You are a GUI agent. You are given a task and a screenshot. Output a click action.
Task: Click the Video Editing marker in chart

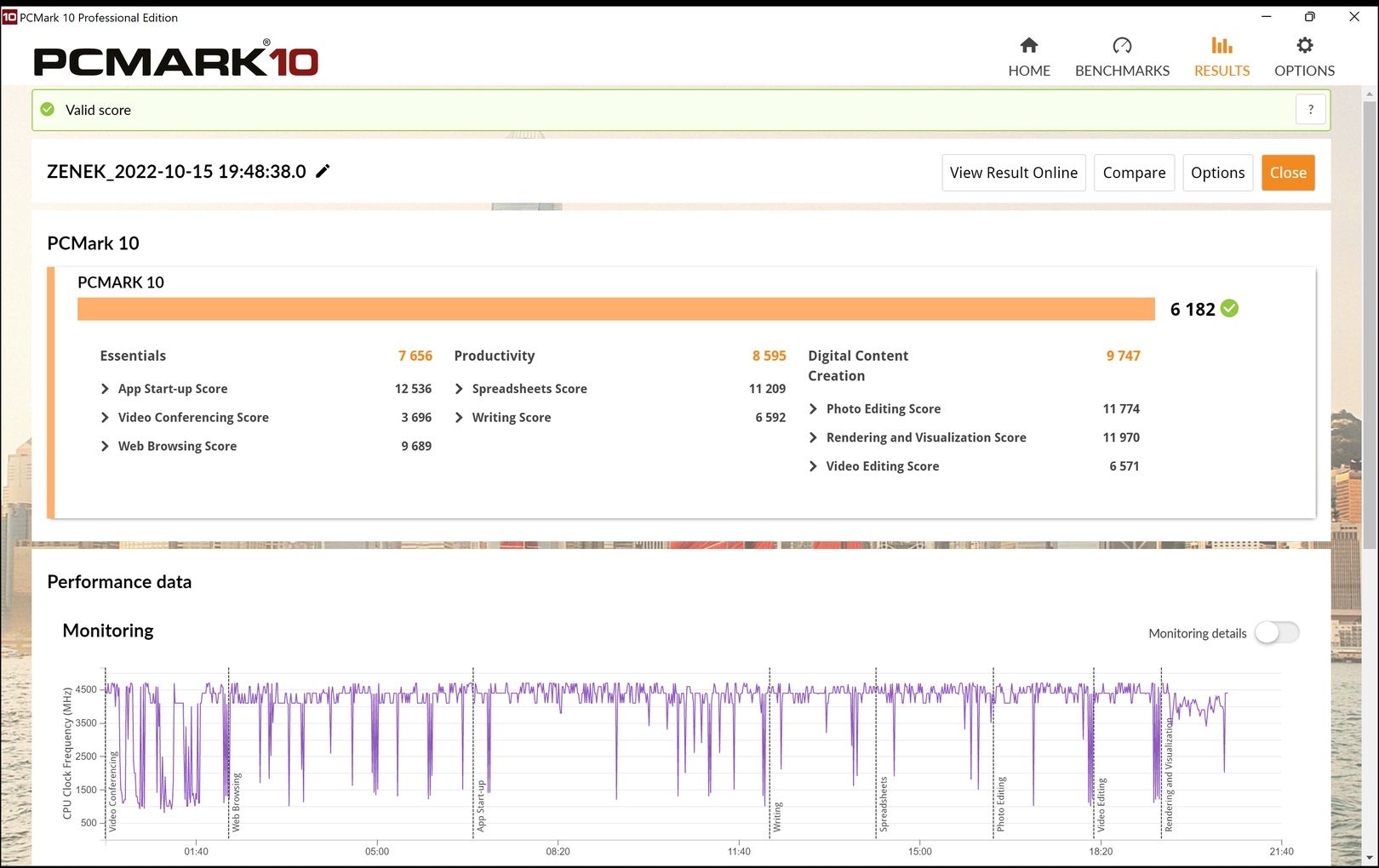(x=1101, y=804)
